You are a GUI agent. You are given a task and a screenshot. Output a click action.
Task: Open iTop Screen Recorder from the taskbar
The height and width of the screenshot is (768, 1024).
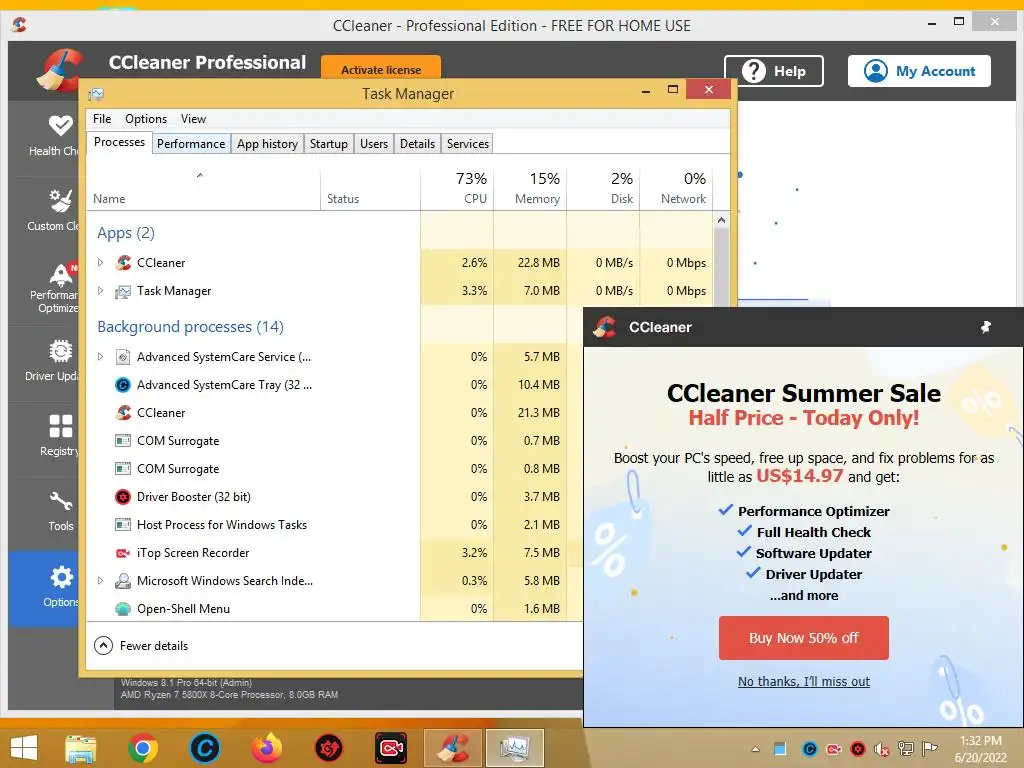391,748
